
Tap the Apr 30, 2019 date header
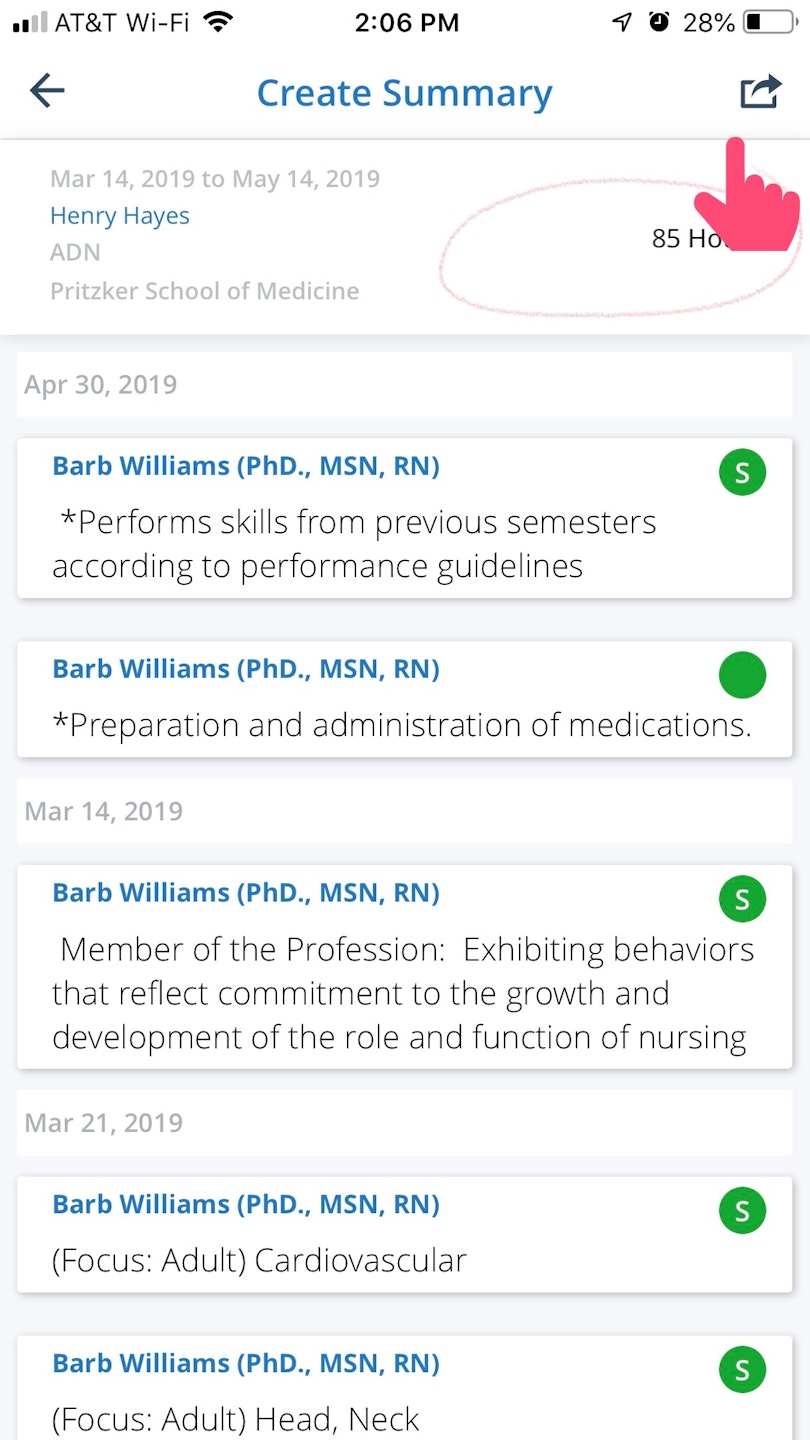point(101,385)
